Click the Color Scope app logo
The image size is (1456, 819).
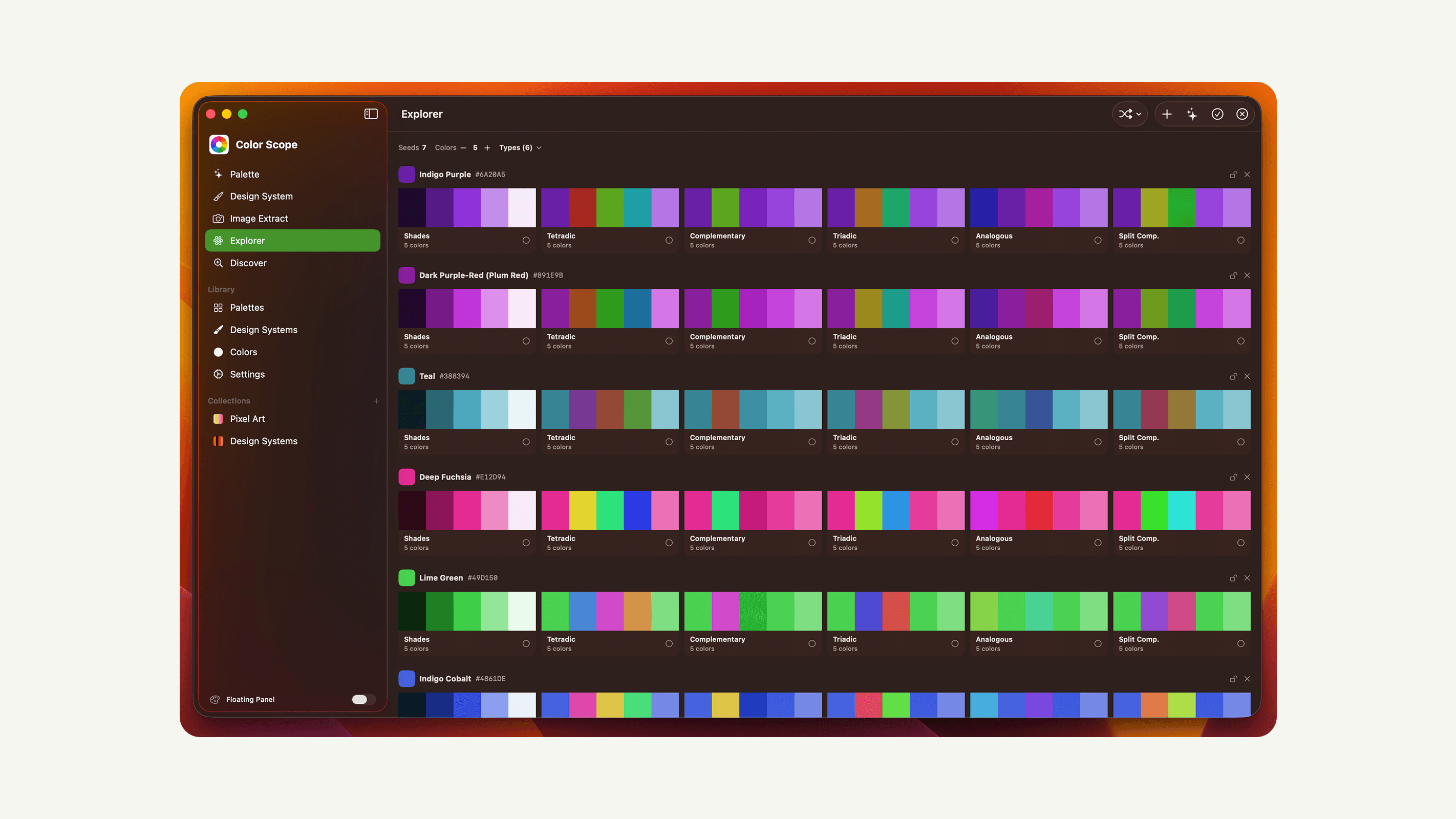click(x=219, y=145)
